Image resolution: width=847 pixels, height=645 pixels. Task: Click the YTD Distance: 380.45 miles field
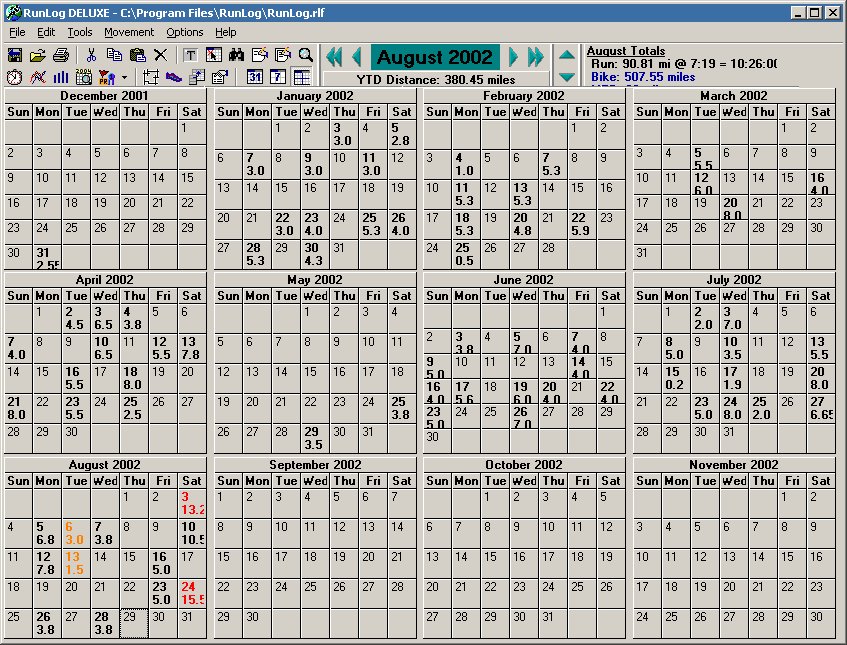[436, 79]
